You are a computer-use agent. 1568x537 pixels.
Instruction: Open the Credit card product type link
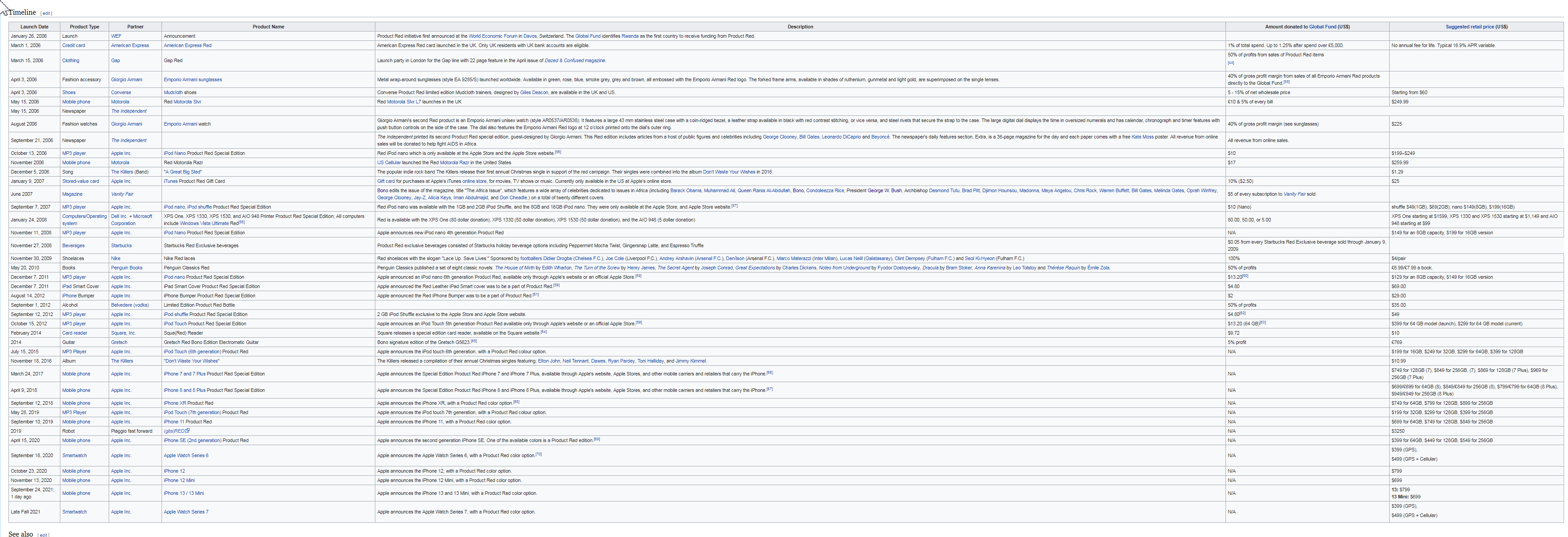tap(74, 45)
